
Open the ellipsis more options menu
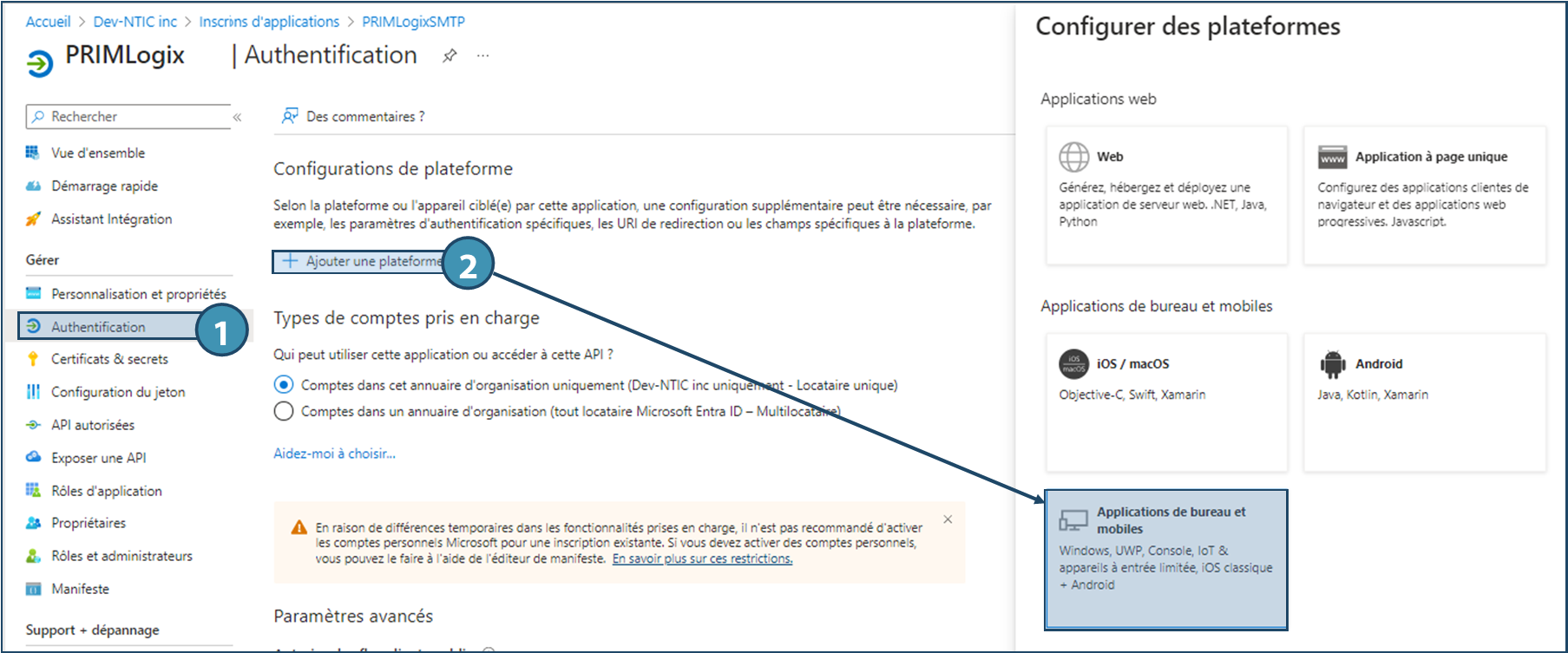483,56
